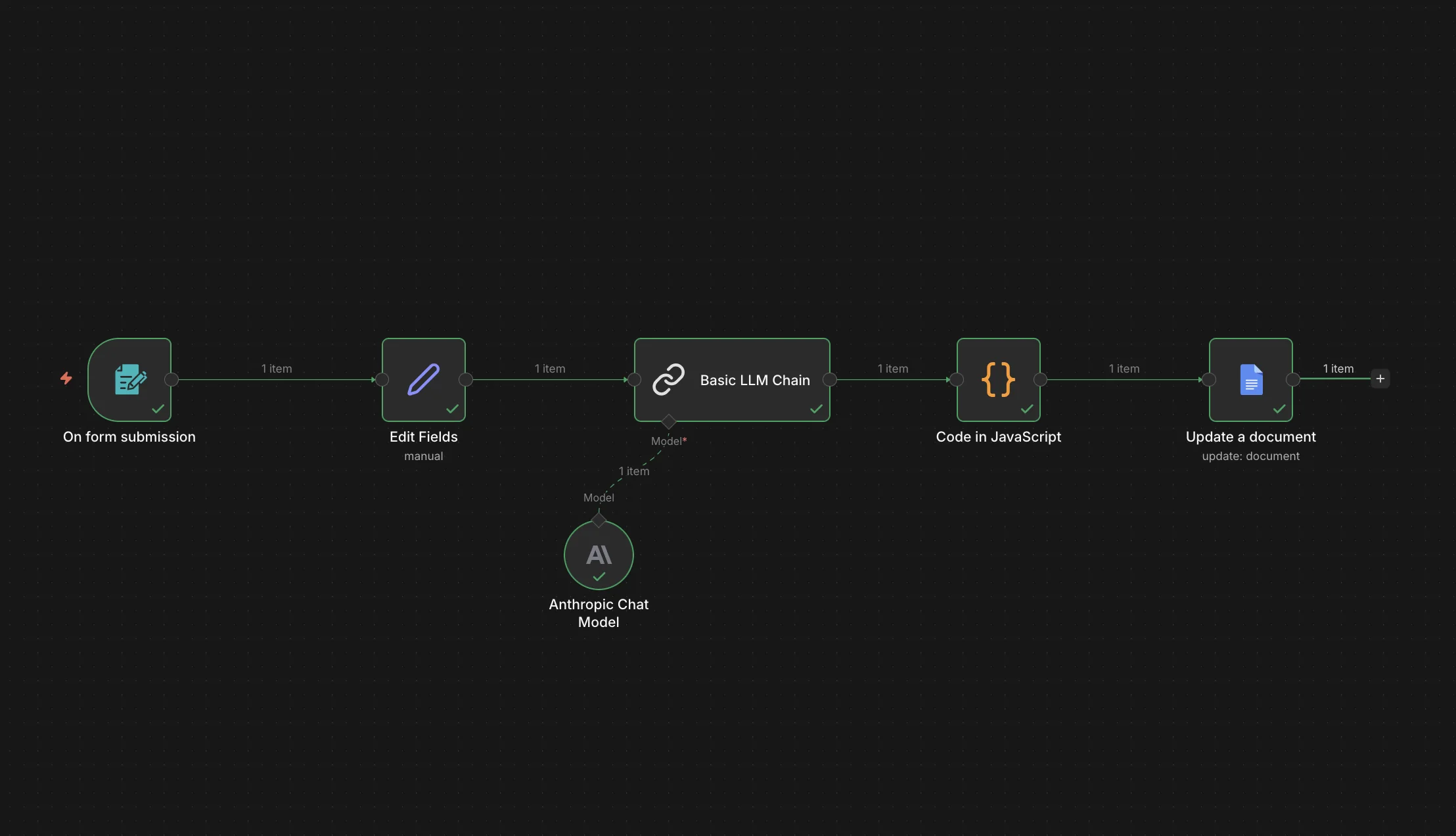1456x836 pixels.
Task: Click the 1 item label between Edit Fields and Basic LLM Chain
Action: pos(549,369)
